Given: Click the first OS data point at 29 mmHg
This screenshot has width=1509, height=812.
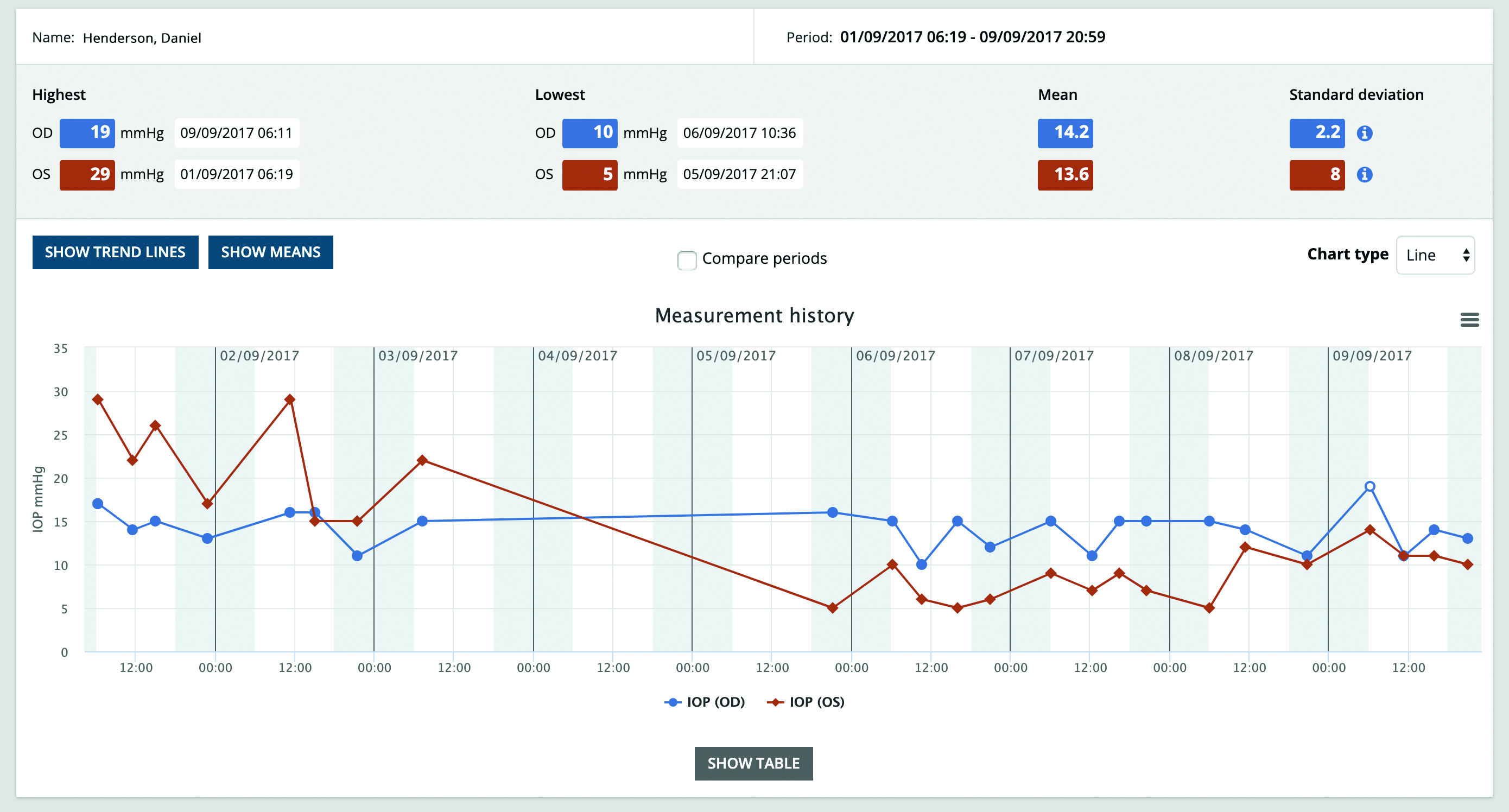Looking at the screenshot, I should tap(98, 399).
